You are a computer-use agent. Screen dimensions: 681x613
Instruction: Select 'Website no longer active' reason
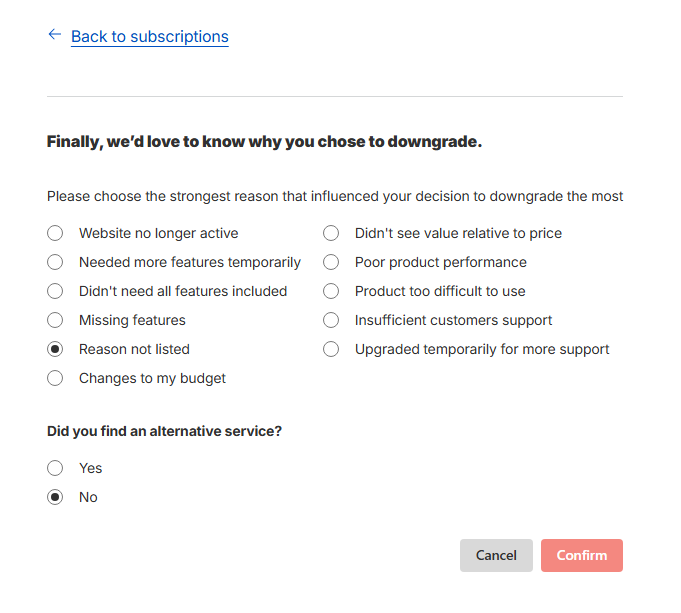(56, 233)
